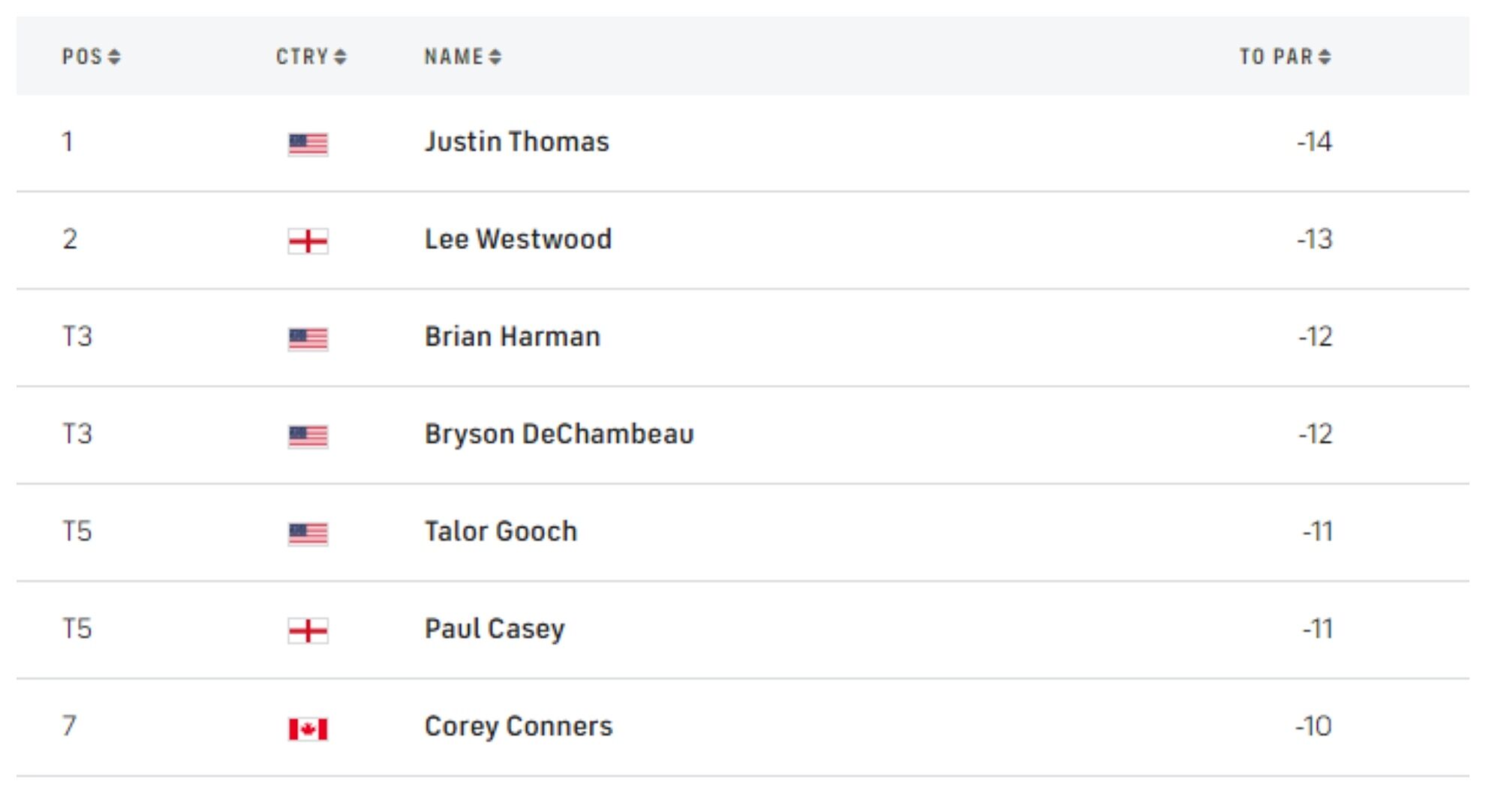Click the England flag beside Lee Westwood

pos(308,241)
